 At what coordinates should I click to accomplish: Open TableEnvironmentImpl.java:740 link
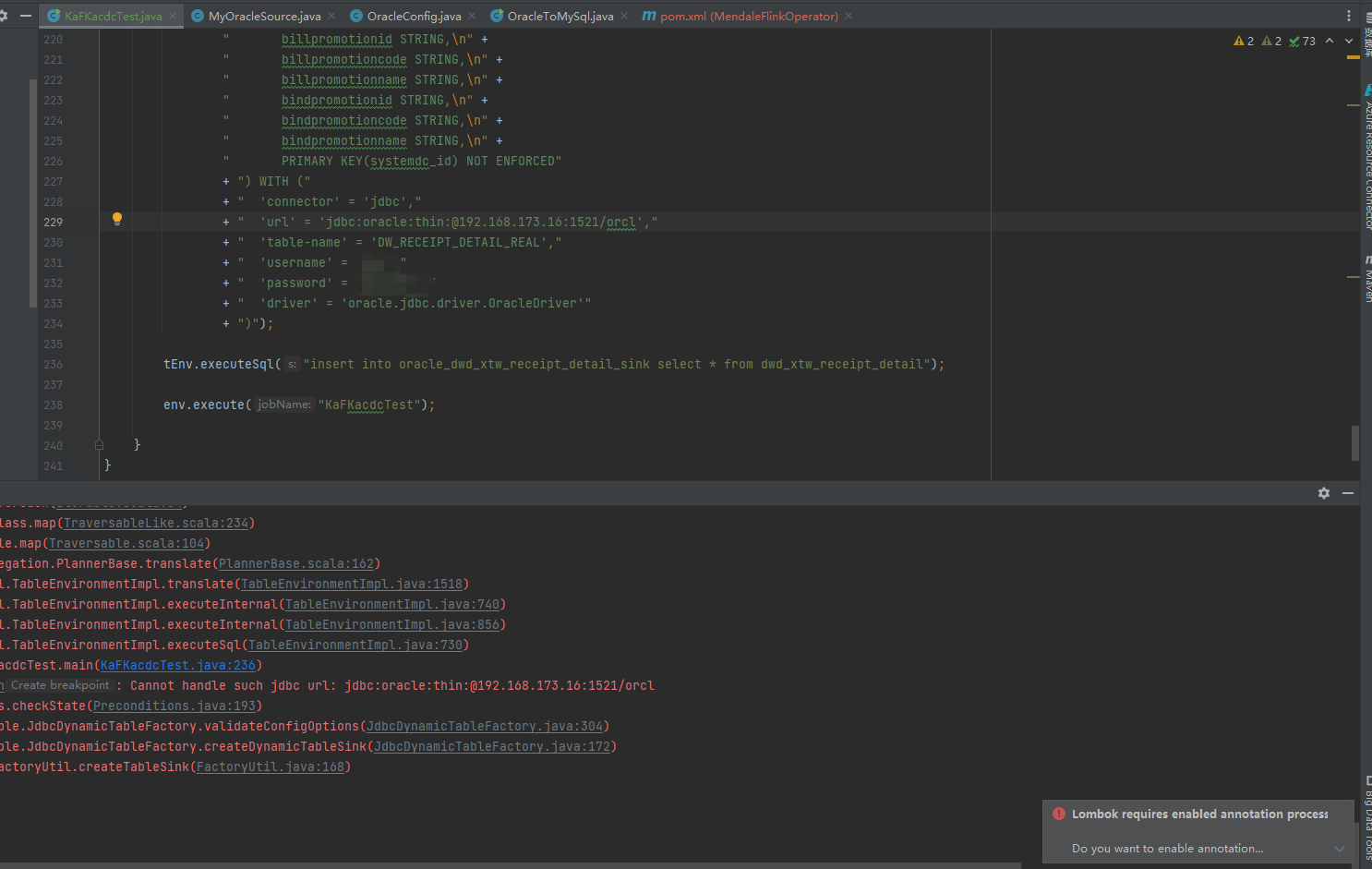392,604
